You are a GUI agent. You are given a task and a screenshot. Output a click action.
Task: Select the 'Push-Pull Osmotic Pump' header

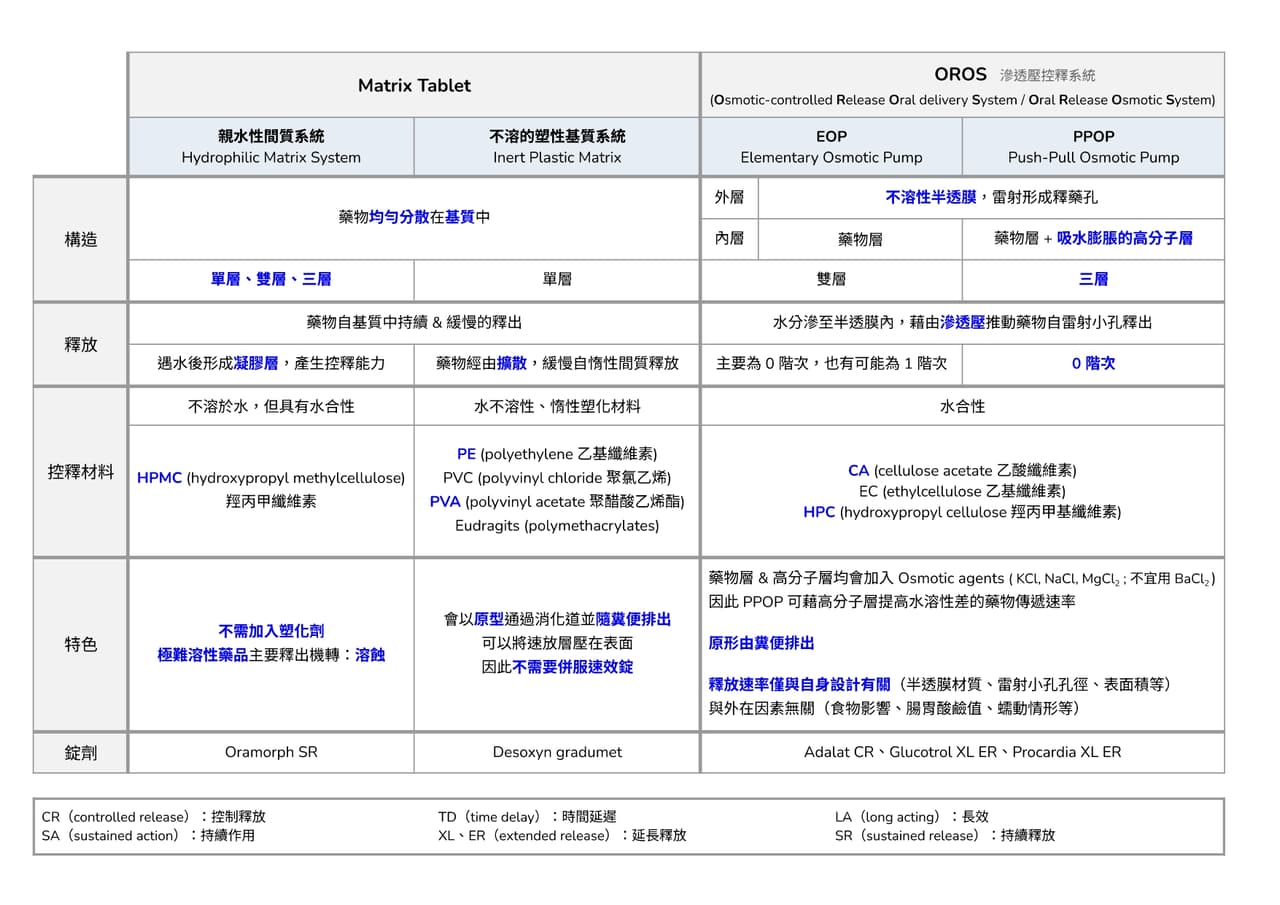(x=1093, y=147)
